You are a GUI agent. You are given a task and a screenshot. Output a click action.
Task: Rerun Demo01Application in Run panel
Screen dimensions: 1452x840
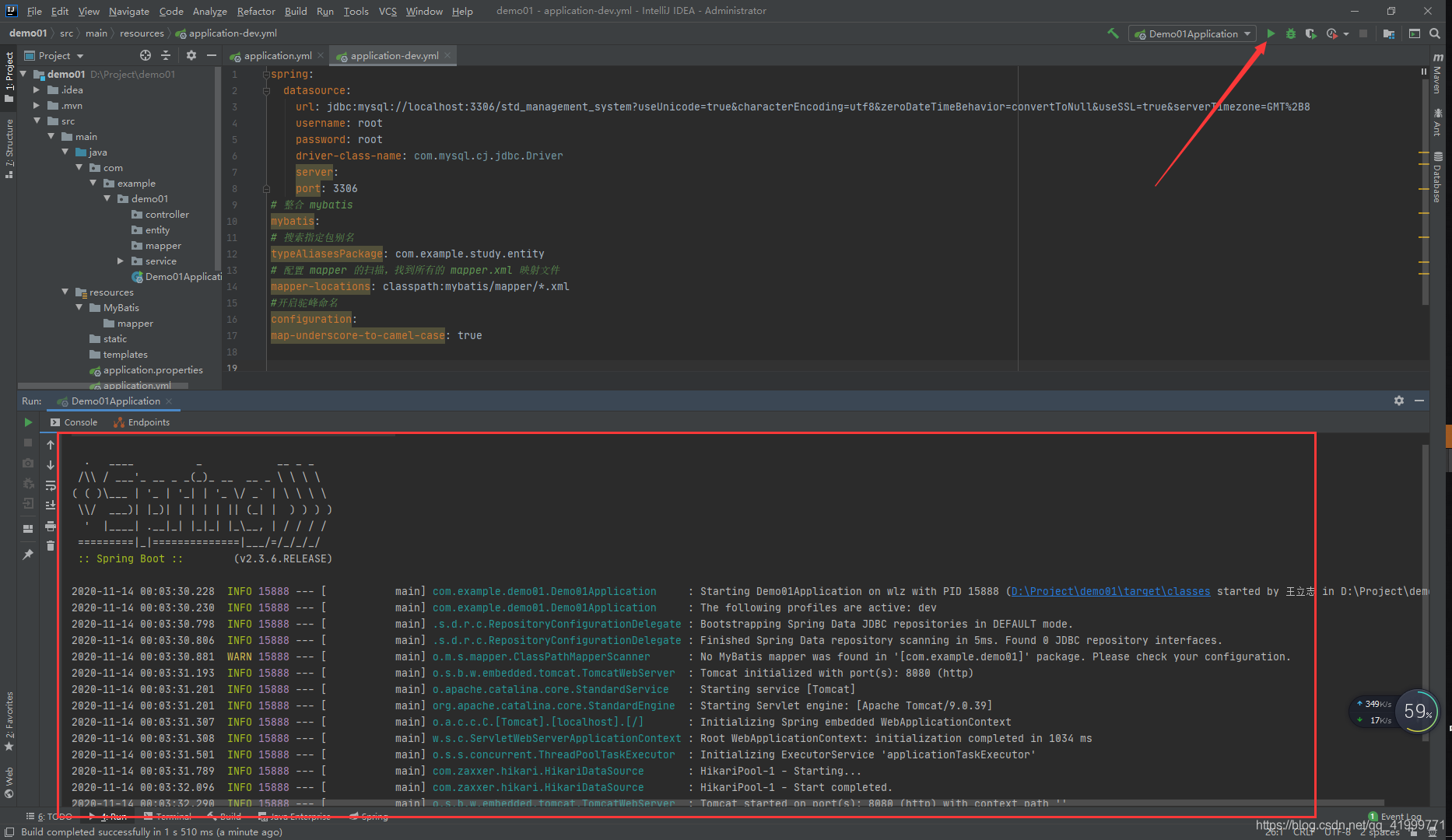coord(28,422)
